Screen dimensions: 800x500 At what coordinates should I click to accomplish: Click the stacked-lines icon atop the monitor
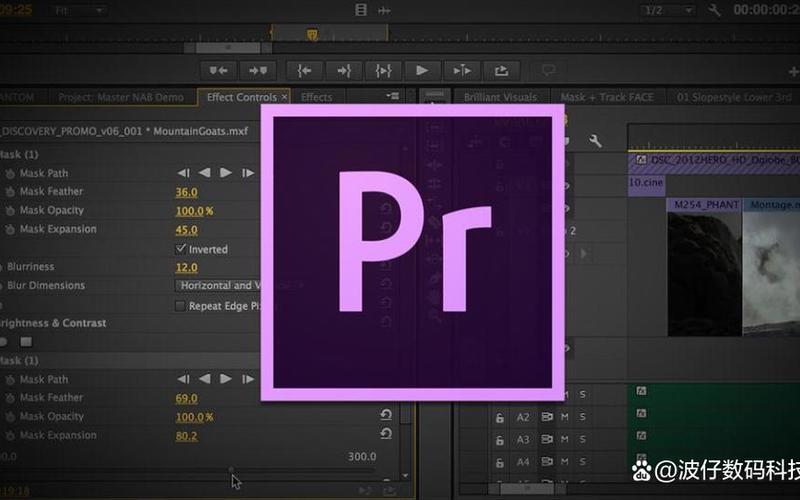361,10
